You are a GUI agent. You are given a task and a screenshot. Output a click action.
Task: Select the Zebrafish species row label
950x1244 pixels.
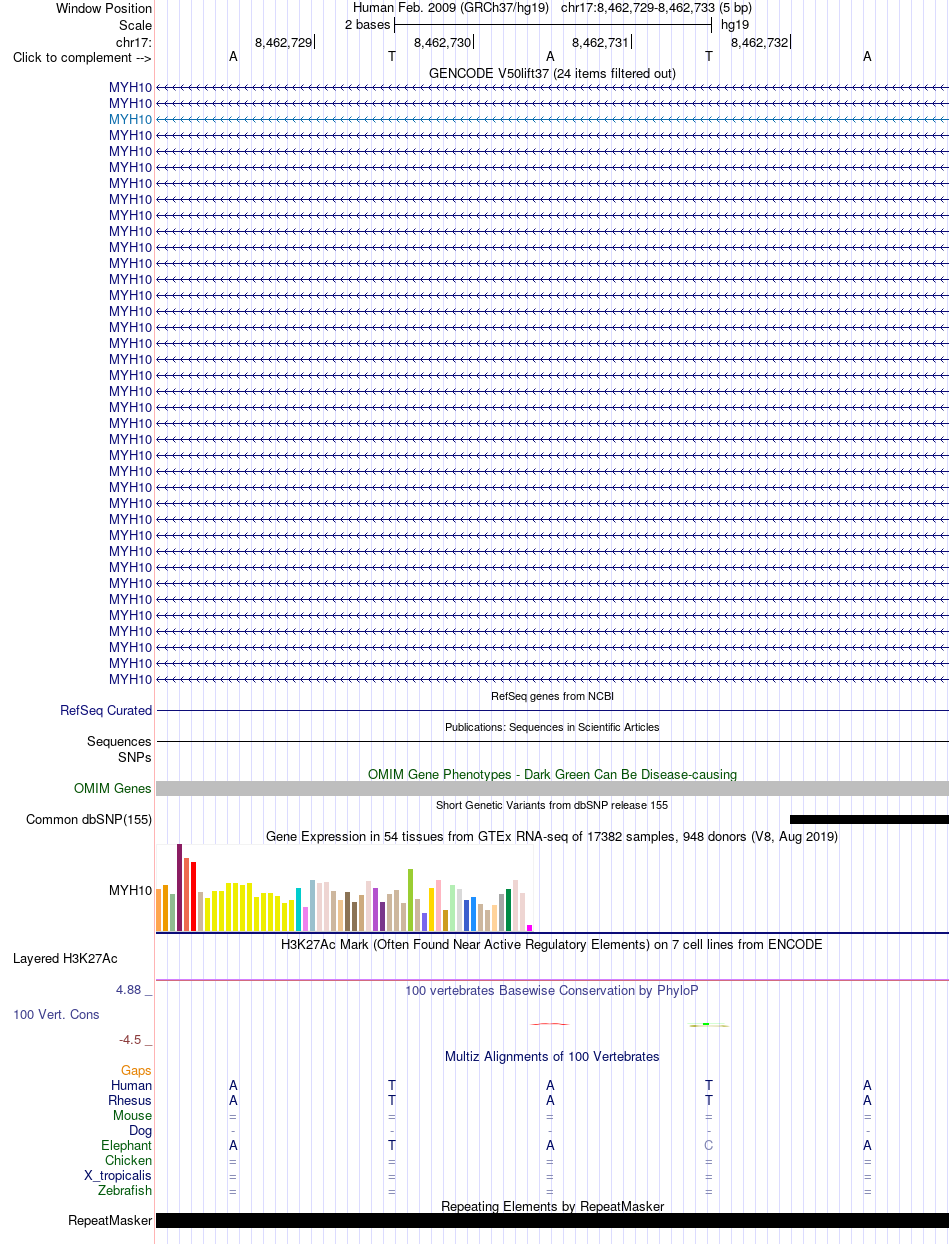(x=125, y=1191)
